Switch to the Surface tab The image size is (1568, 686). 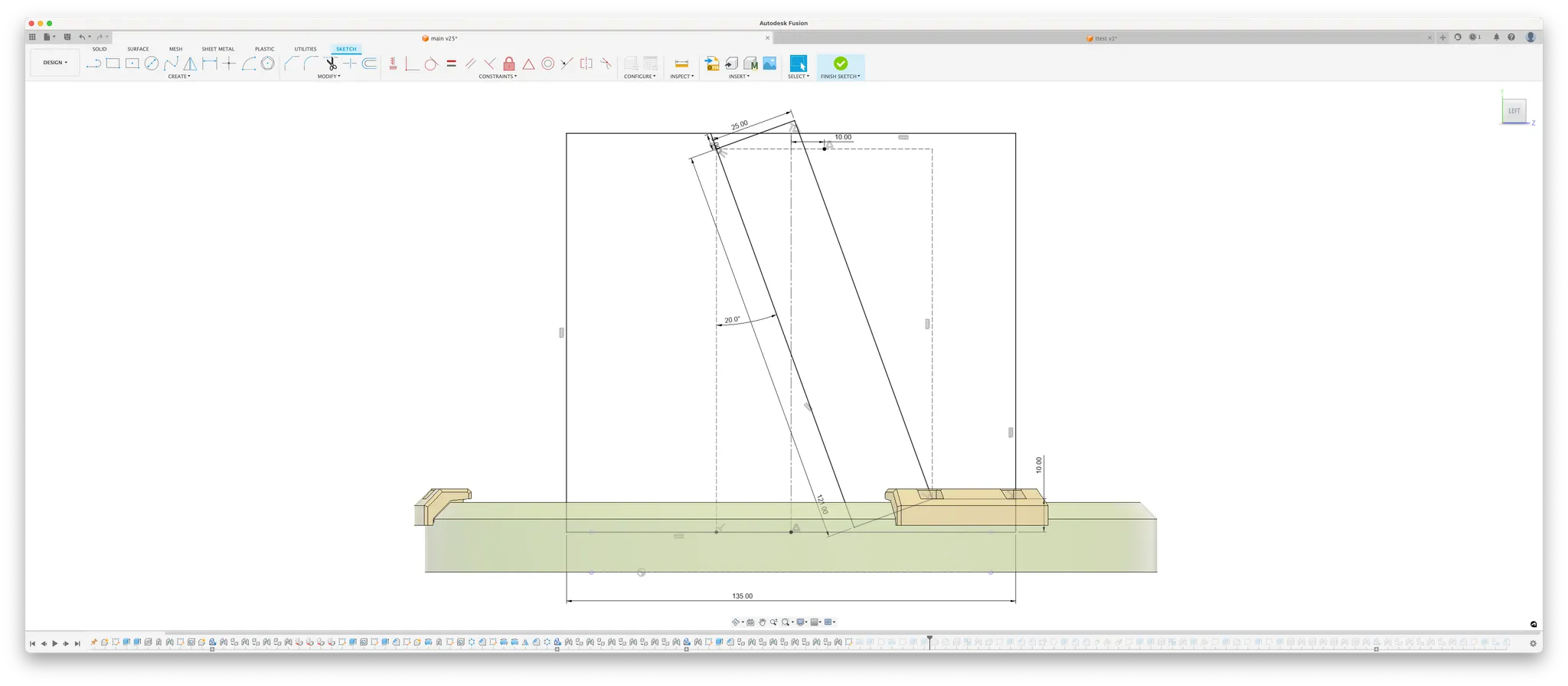coord(138,49)
